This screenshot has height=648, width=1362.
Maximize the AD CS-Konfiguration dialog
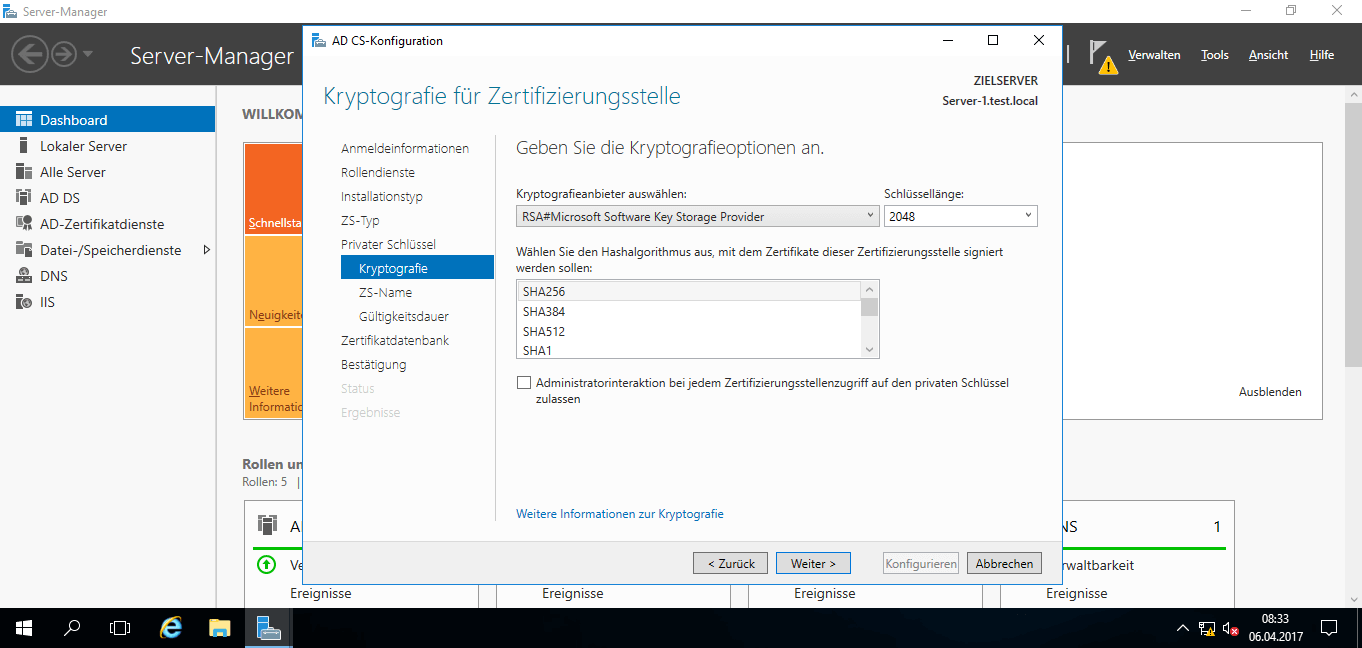point(993,41)
